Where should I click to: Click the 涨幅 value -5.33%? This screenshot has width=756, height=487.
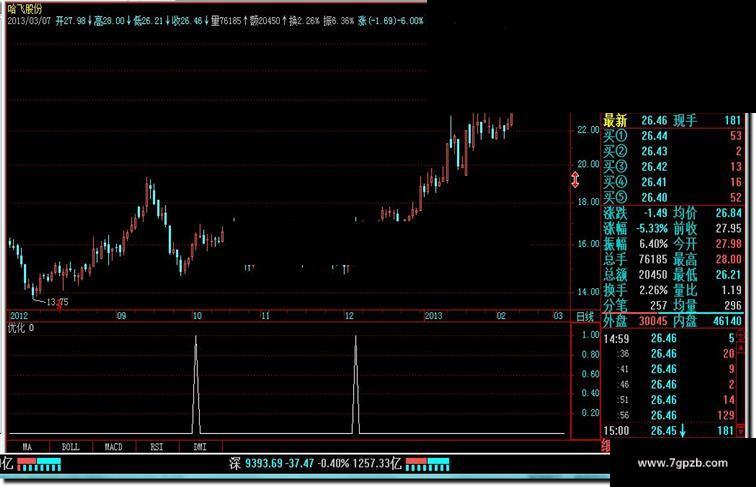[652, 229]
